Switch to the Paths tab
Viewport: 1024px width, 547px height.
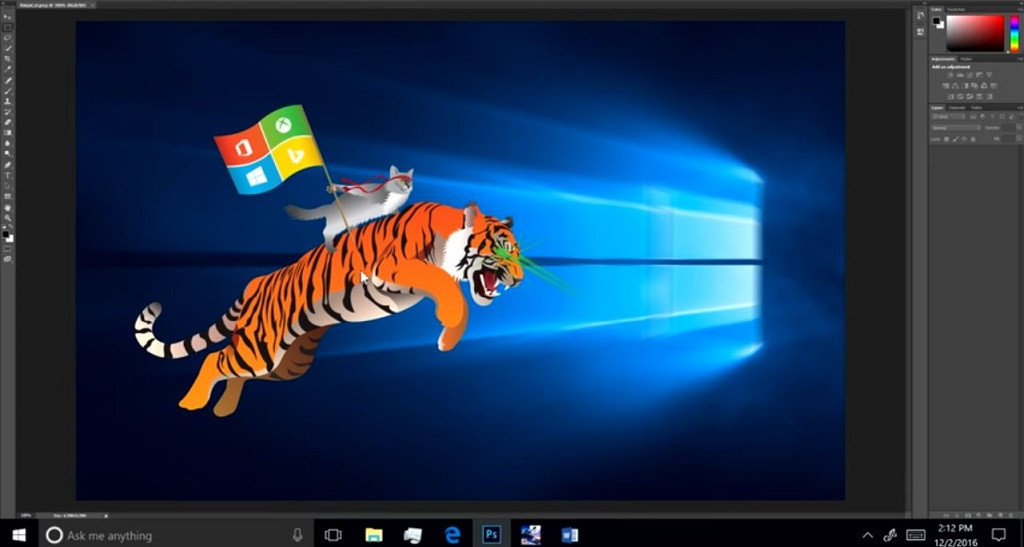[976, 108]
